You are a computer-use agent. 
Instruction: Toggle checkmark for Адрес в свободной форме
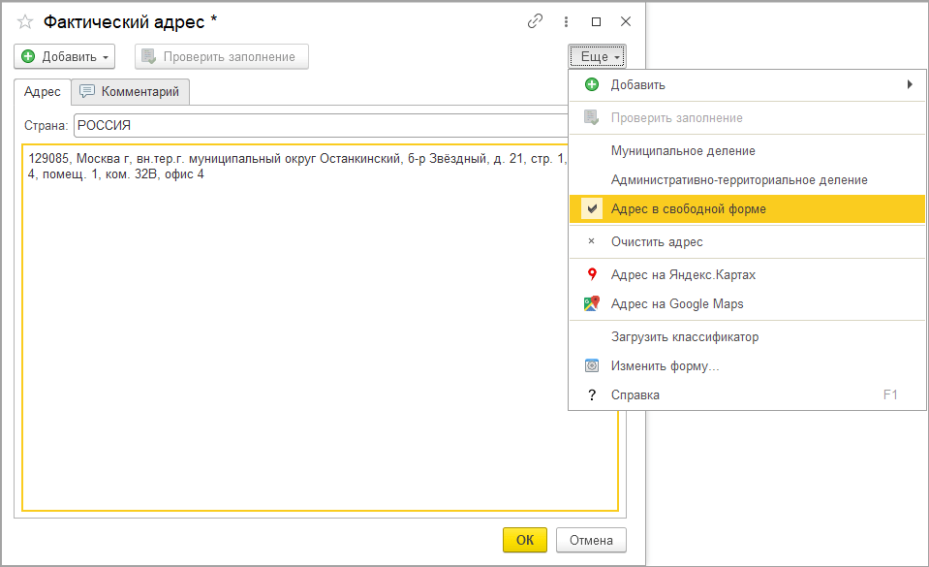click(x=592, y=209)
